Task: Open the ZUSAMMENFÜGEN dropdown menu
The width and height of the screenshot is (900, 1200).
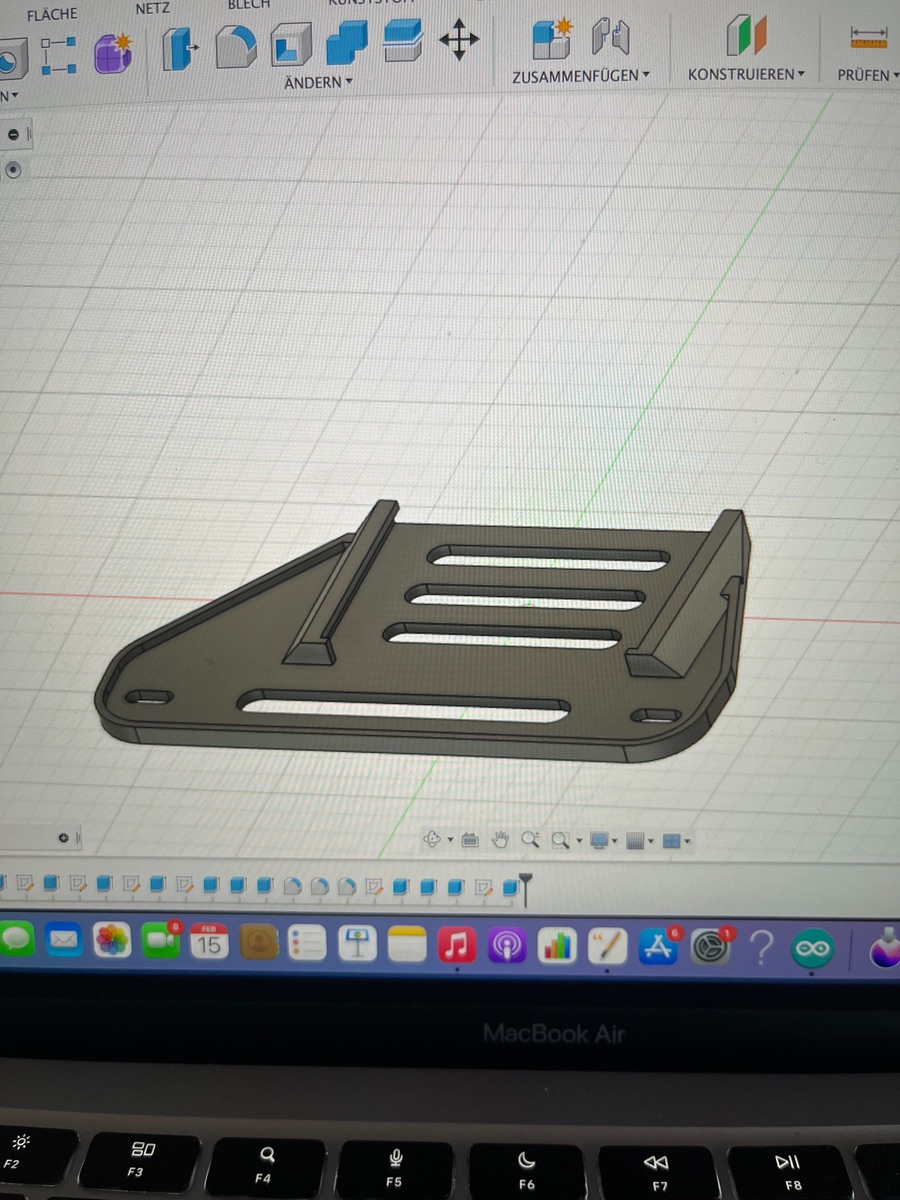Action: point(580,76)
